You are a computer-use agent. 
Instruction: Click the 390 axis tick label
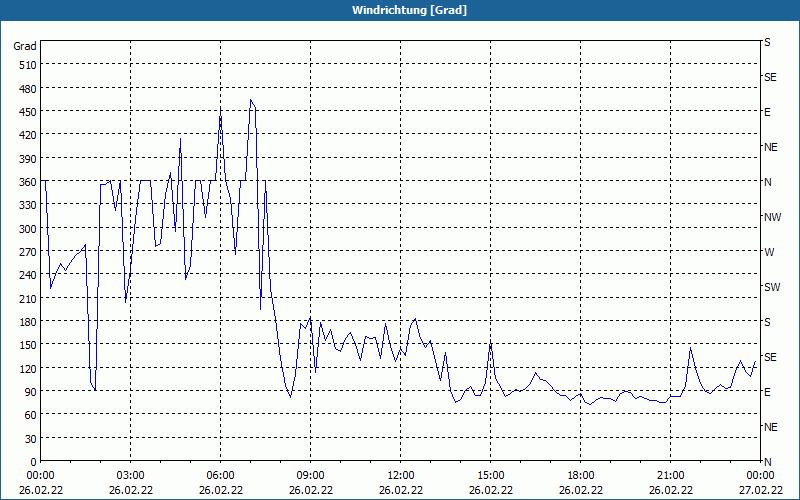28,159
